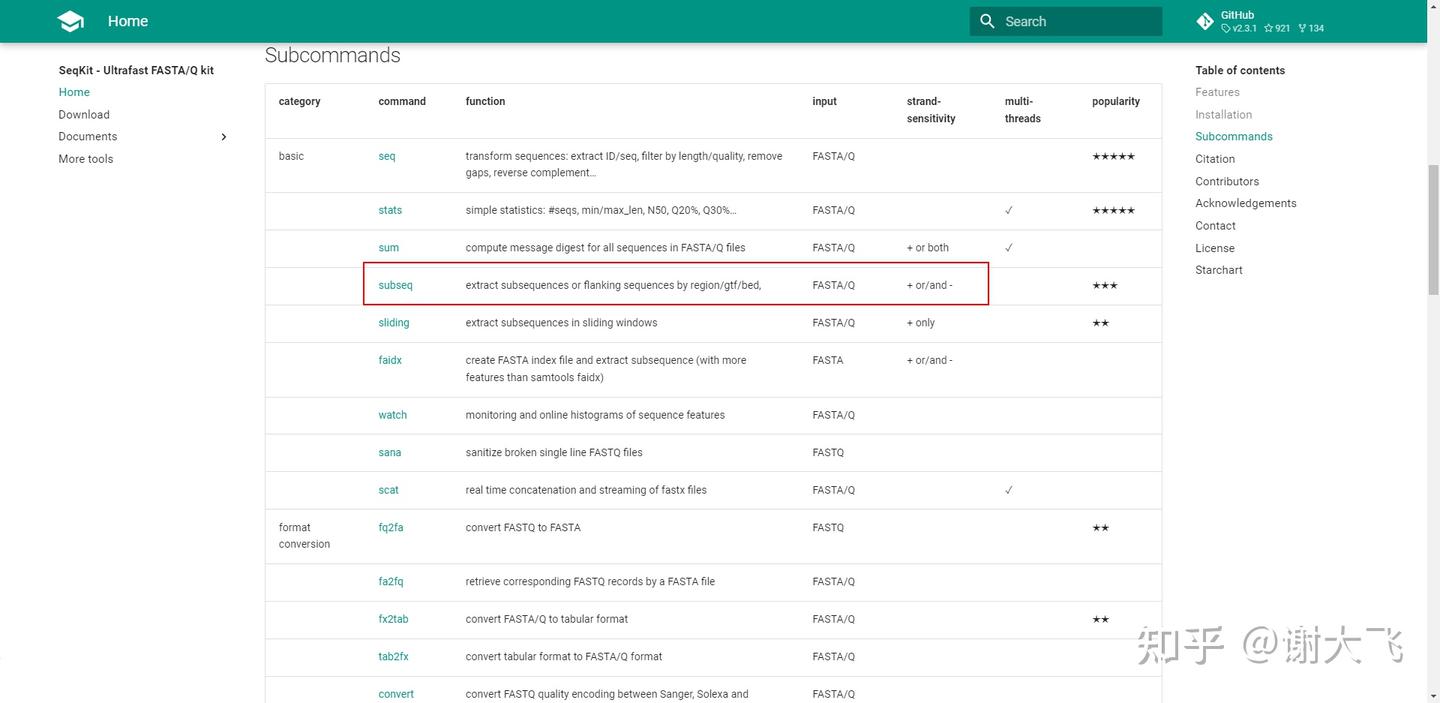Open the GitHub repository icon

(x=1205, y=20)
